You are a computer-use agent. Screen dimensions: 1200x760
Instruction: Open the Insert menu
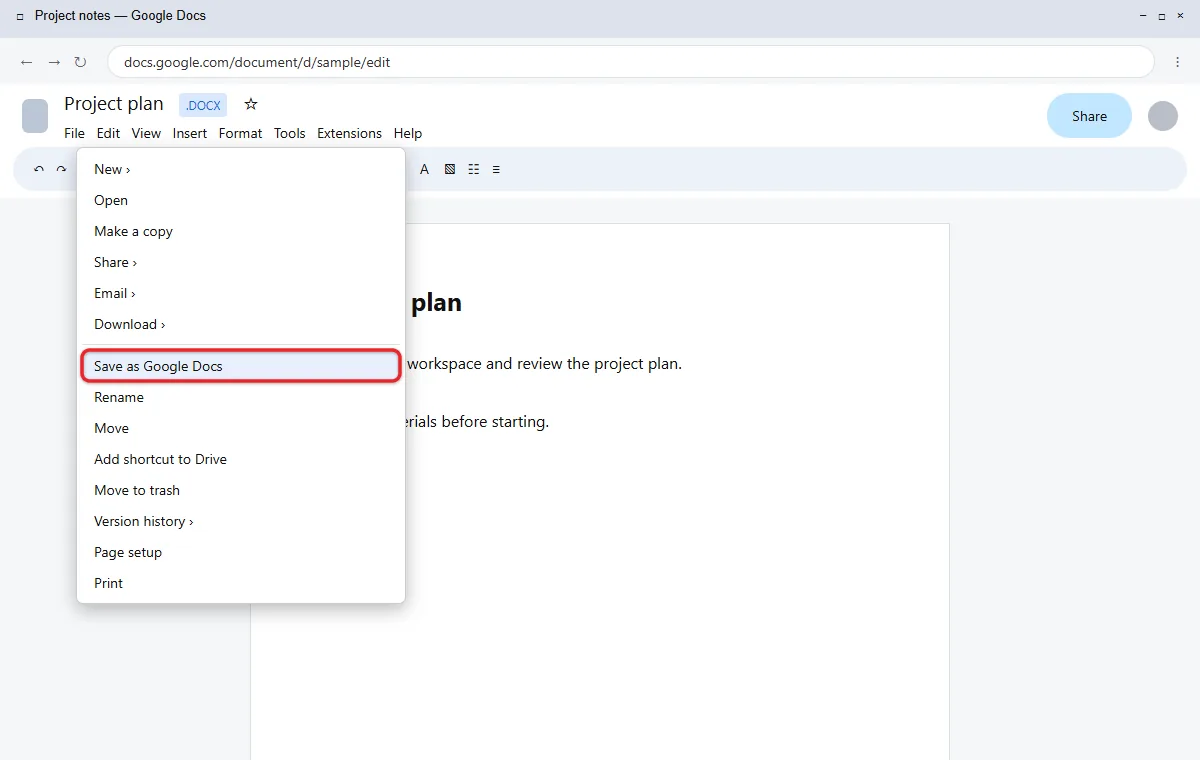pos(190,133)
